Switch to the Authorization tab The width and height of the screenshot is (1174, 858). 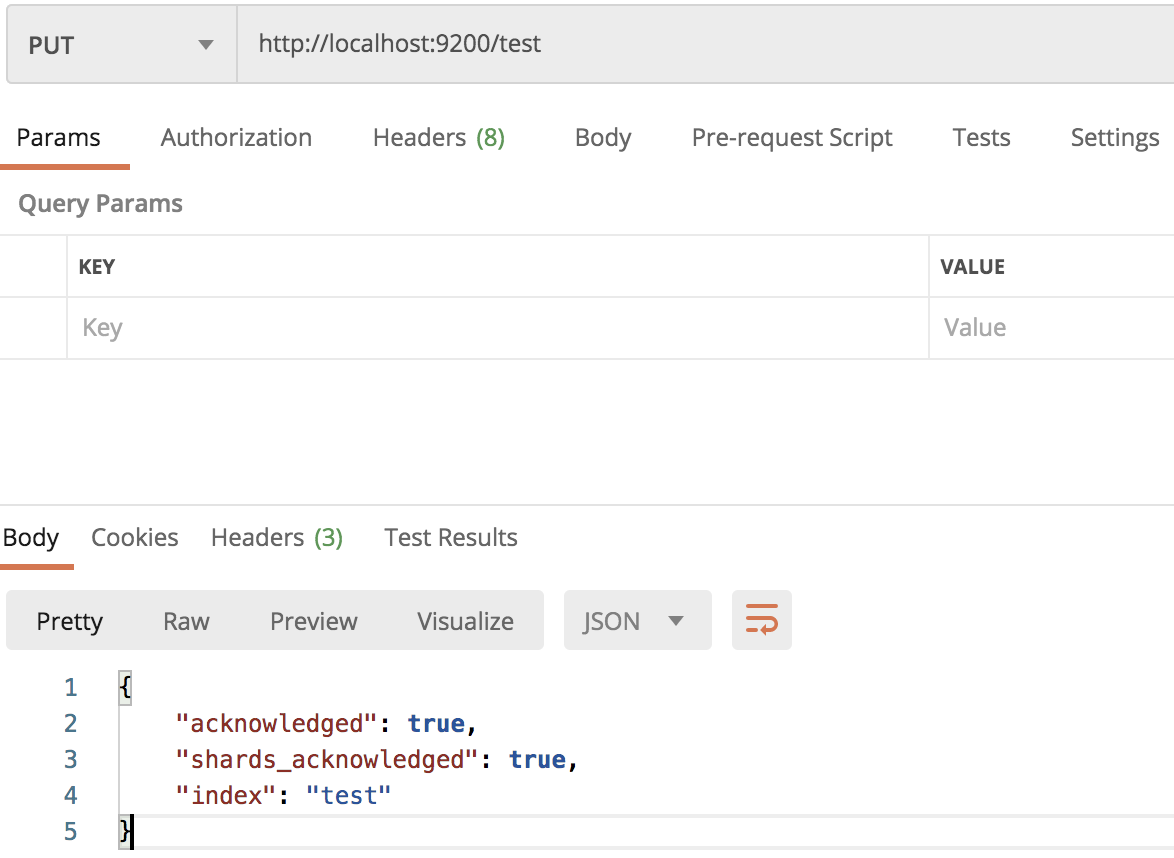coord(236,138)
